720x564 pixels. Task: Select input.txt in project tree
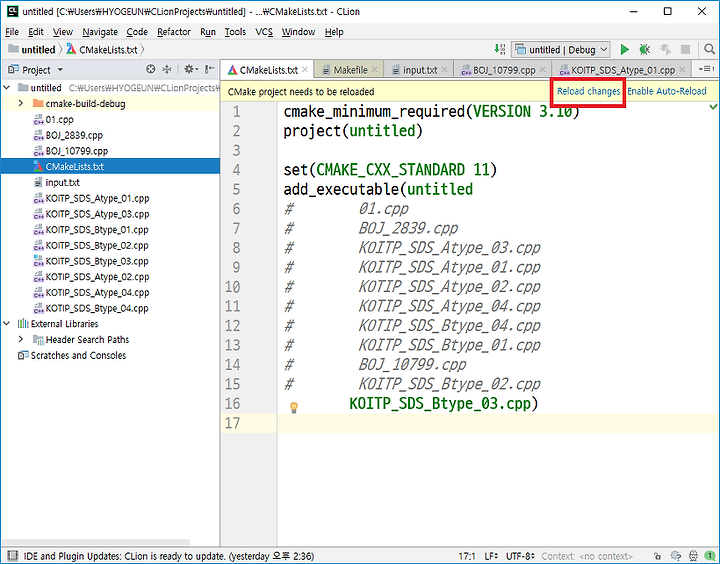62,182
